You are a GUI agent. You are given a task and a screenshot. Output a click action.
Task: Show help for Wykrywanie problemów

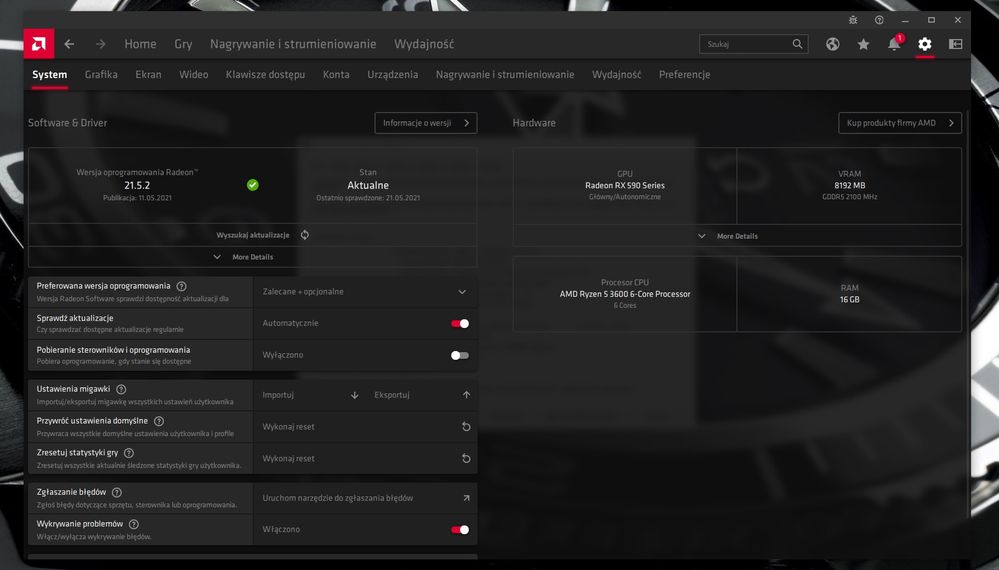point(134,524)
